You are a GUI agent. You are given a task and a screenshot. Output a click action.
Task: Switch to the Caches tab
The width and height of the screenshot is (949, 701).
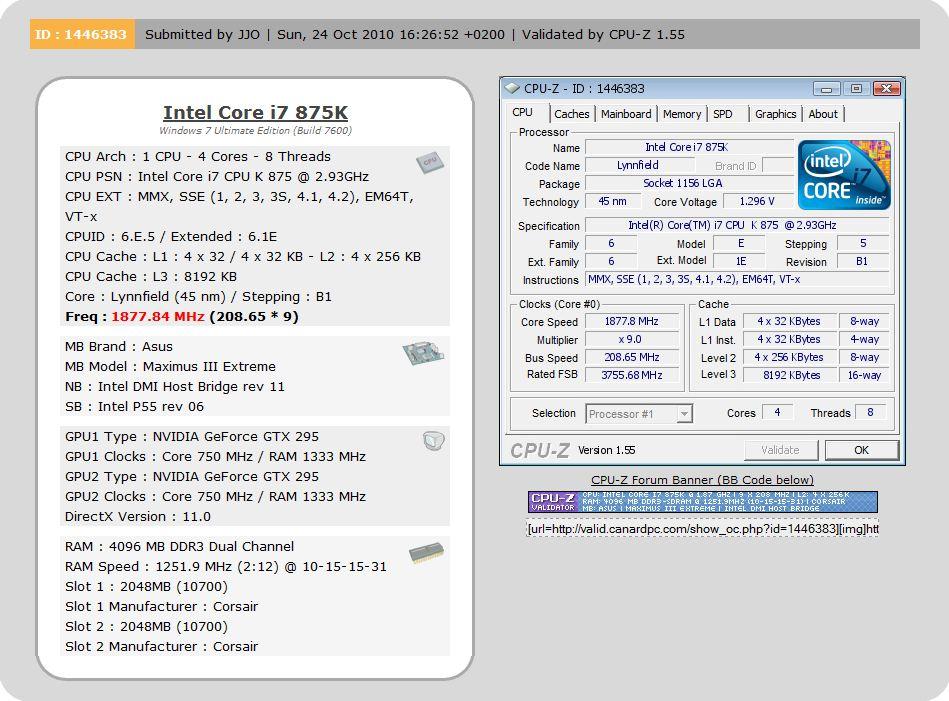coord(571,114)
